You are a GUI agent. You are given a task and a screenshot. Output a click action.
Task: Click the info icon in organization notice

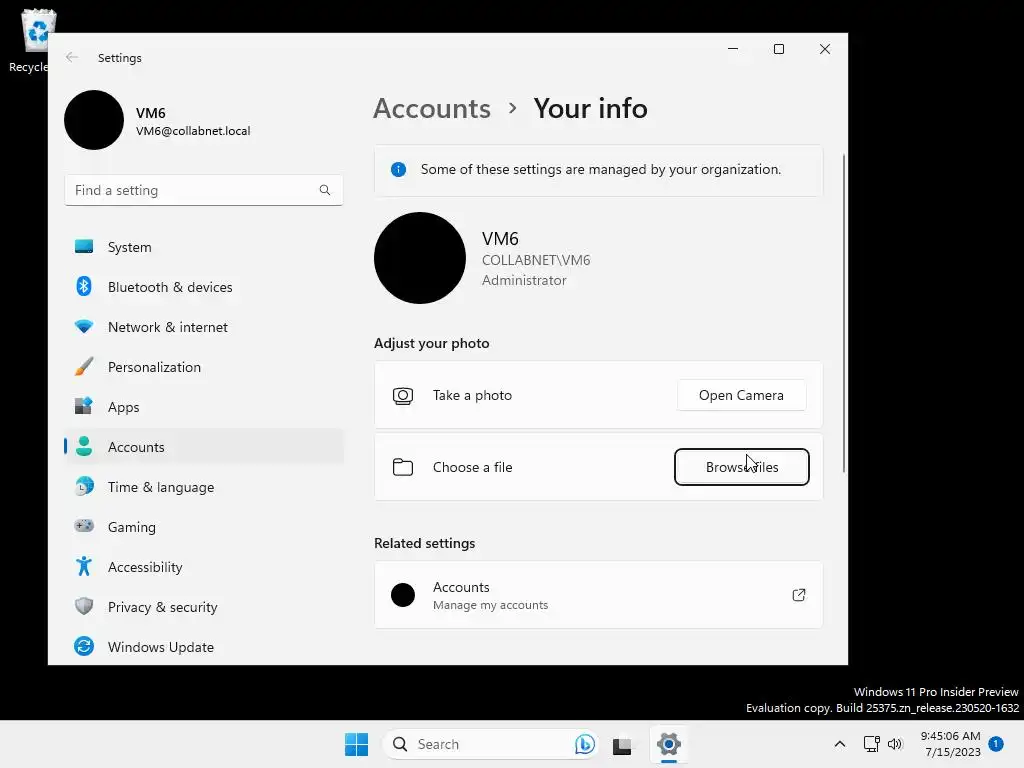[398, 170]
